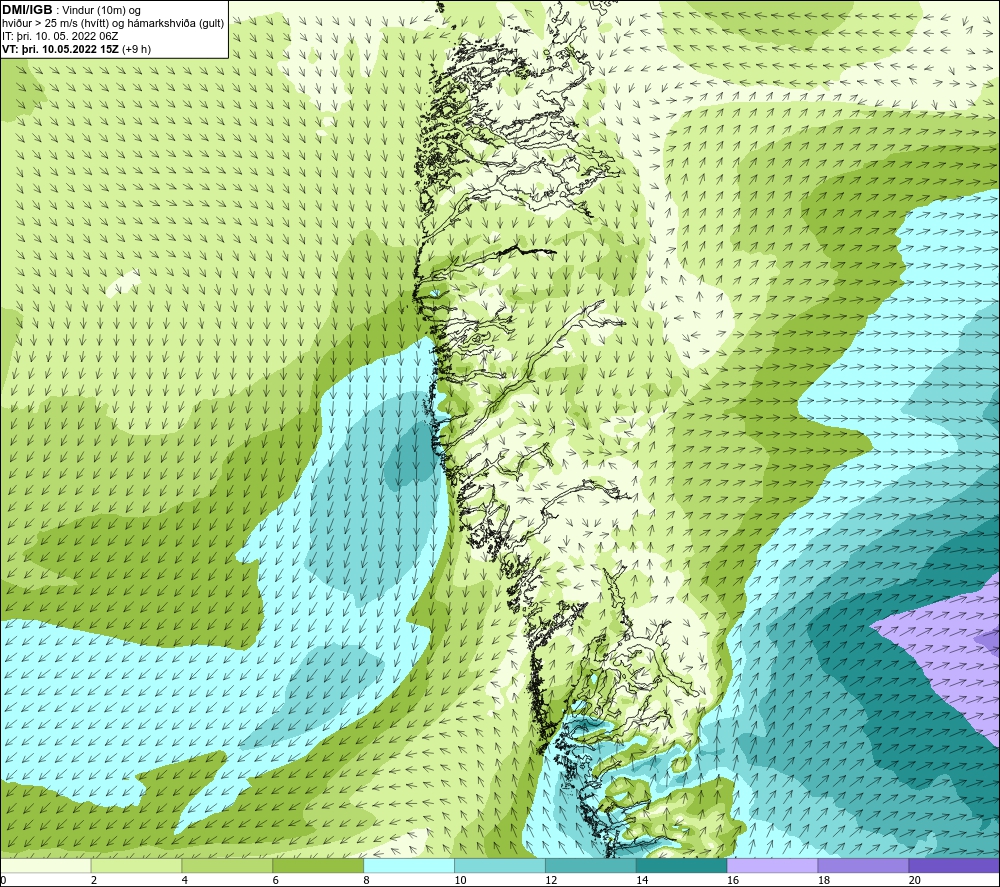Click the legend scale label '6'
Image resolution: width=1000 pixels, height=887 pixels.
tap(276, 881)
